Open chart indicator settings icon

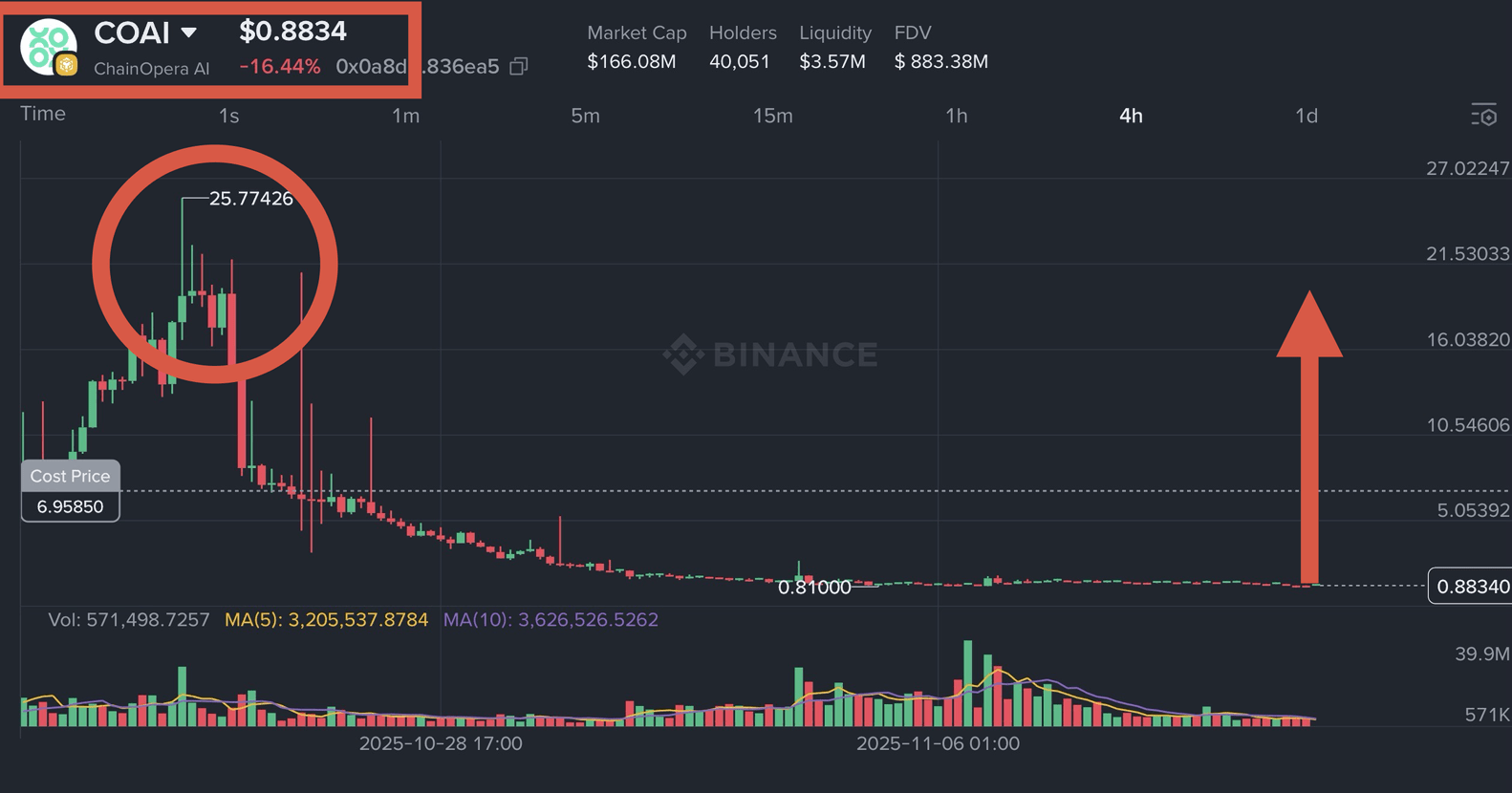[1483, 116]
